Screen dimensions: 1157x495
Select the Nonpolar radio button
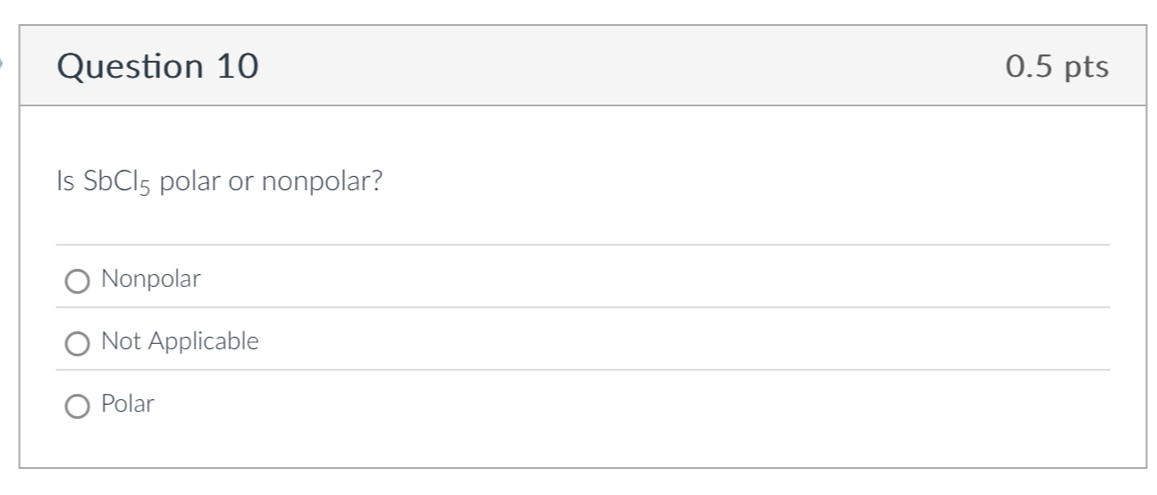click(78, 281)
